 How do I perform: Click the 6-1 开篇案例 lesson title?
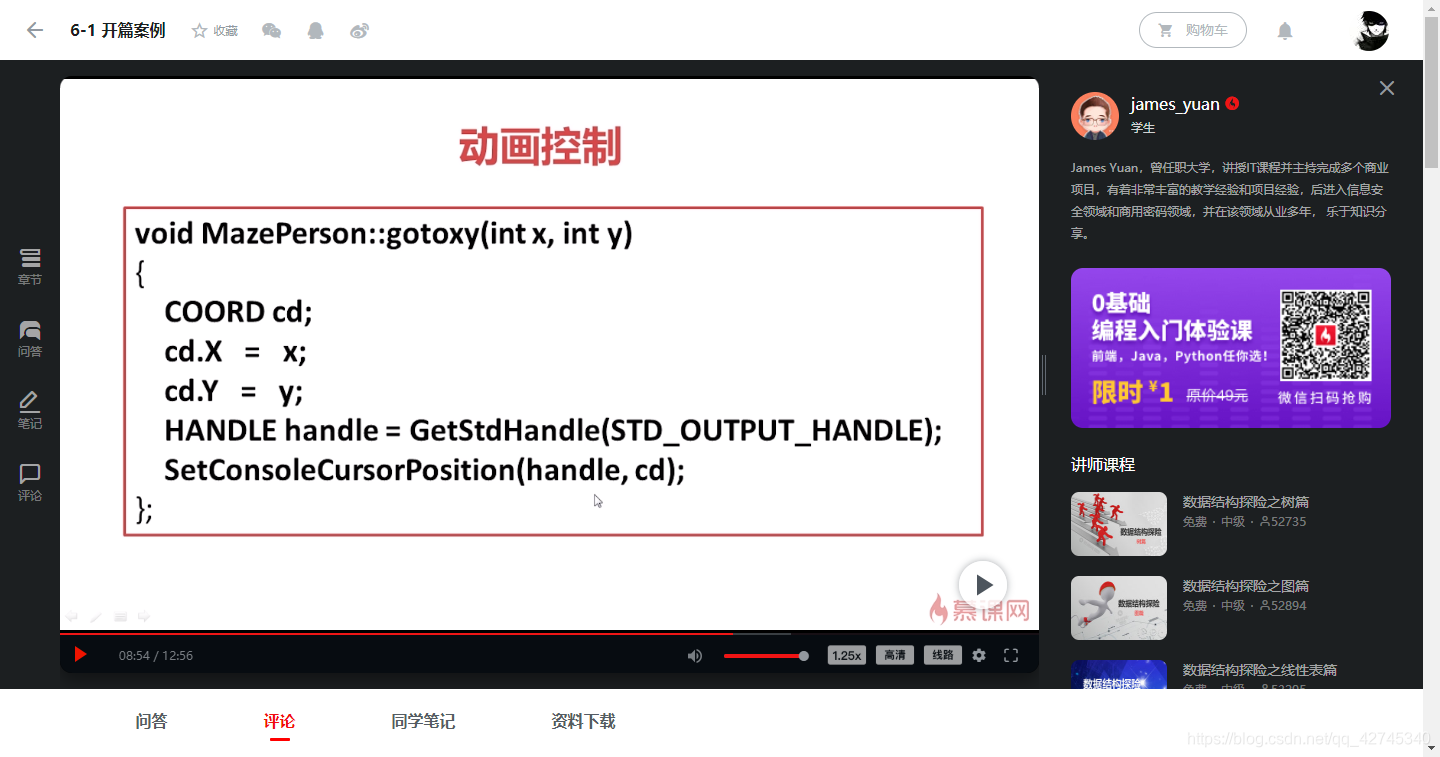click(118, 31)
